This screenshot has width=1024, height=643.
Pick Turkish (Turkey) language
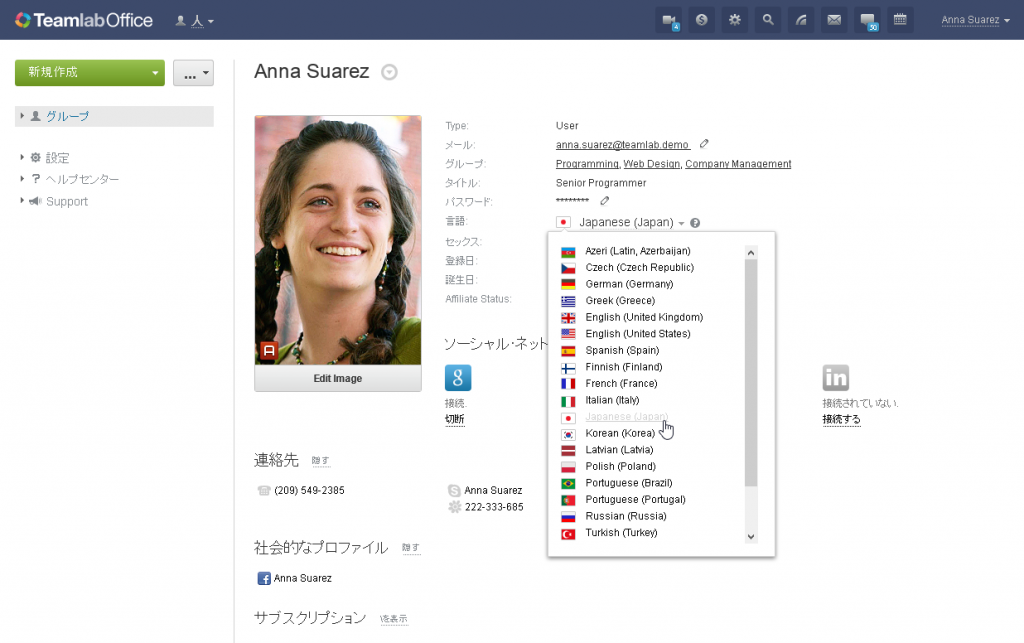click(x=621, y=533)
